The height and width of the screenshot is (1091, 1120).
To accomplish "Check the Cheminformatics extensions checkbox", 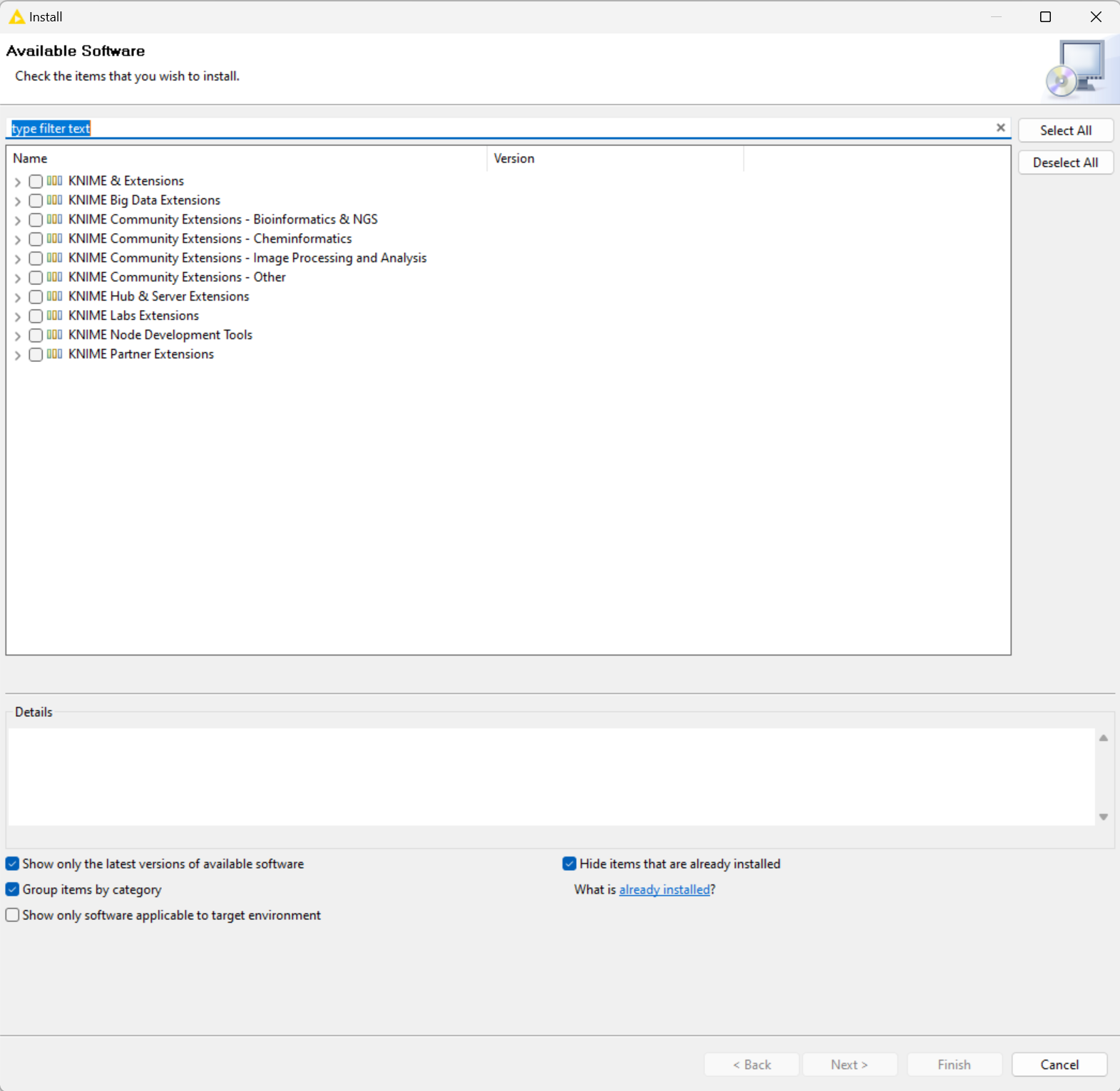I will [x=36, y=239].
